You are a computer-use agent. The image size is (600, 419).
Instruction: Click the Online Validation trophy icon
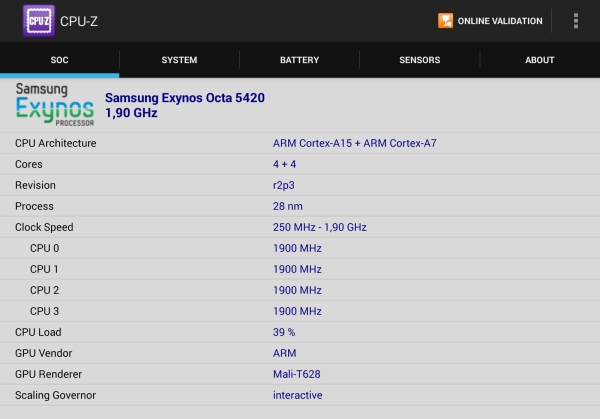click(x=445, y=21)
